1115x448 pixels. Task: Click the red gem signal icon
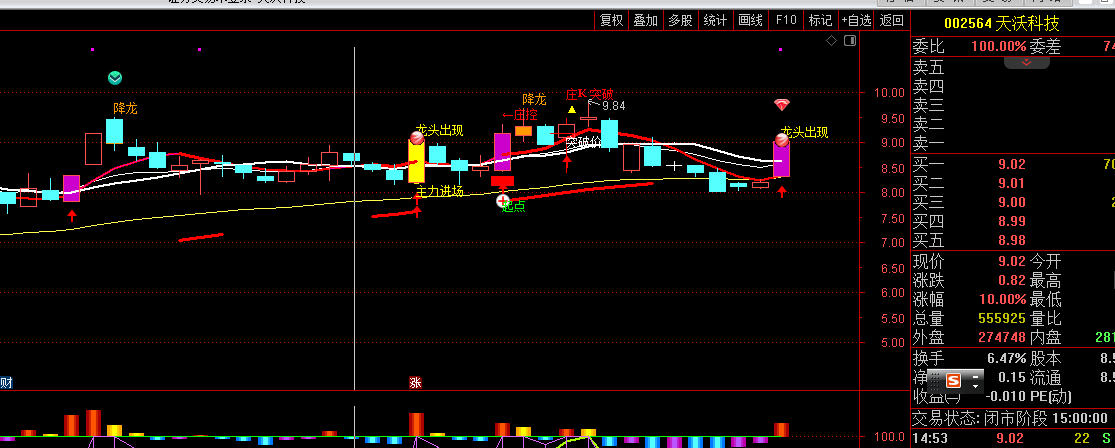click(x=781, y=105)
